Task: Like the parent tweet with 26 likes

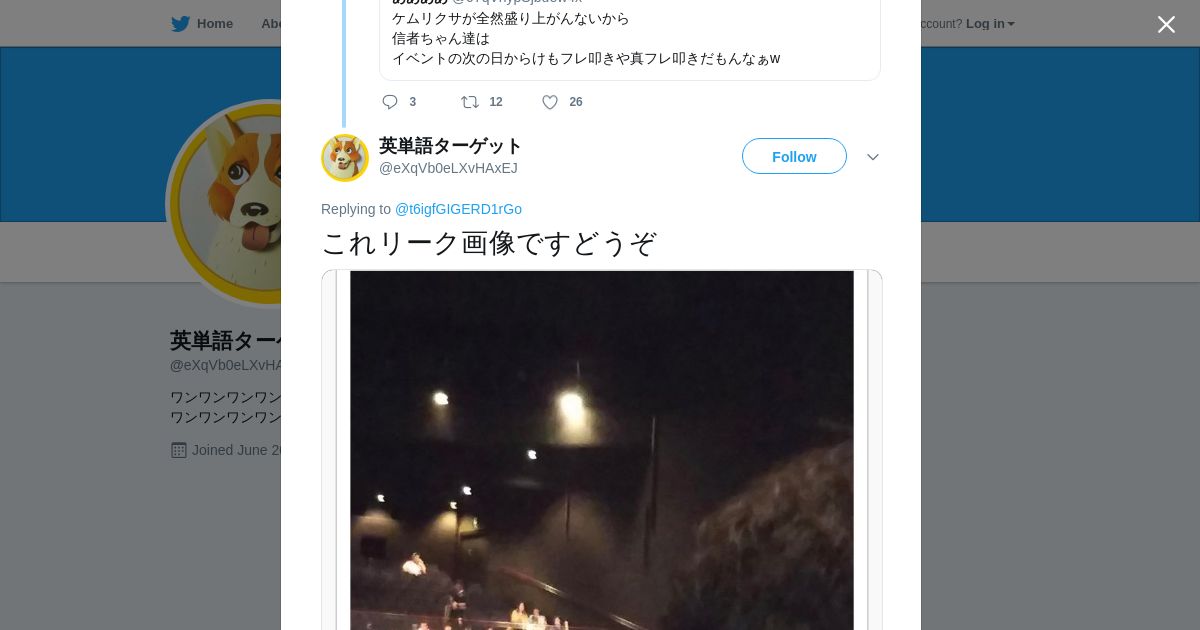Action: 550,102
